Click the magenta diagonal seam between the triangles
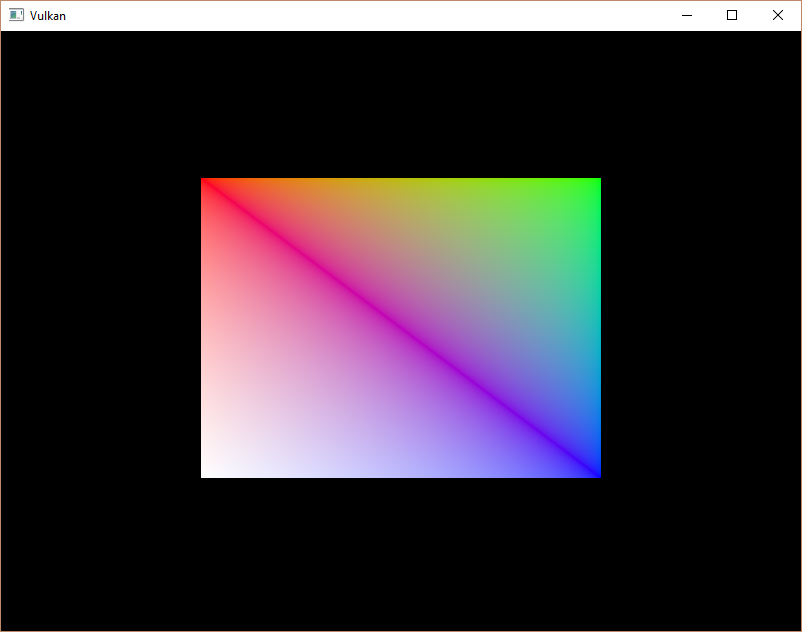This screenshot has height=632, width=802. tap(400, 327)
